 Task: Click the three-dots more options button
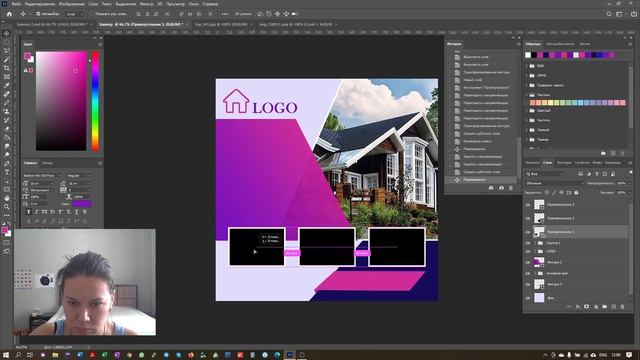[224, 14]
